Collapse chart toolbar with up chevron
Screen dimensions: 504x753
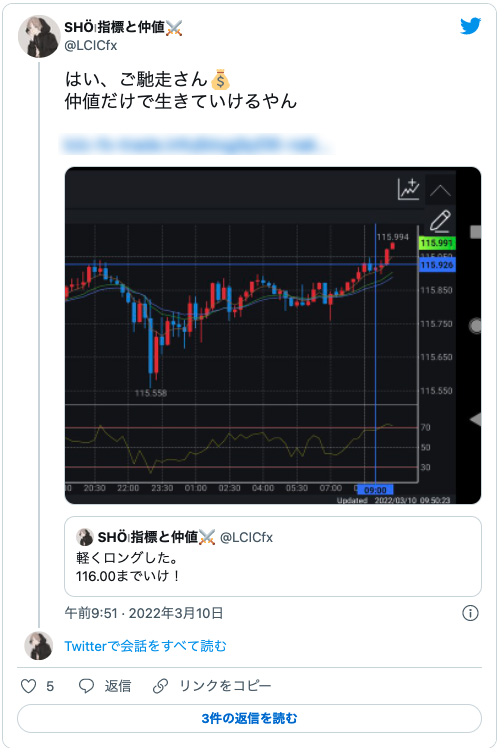440,191
